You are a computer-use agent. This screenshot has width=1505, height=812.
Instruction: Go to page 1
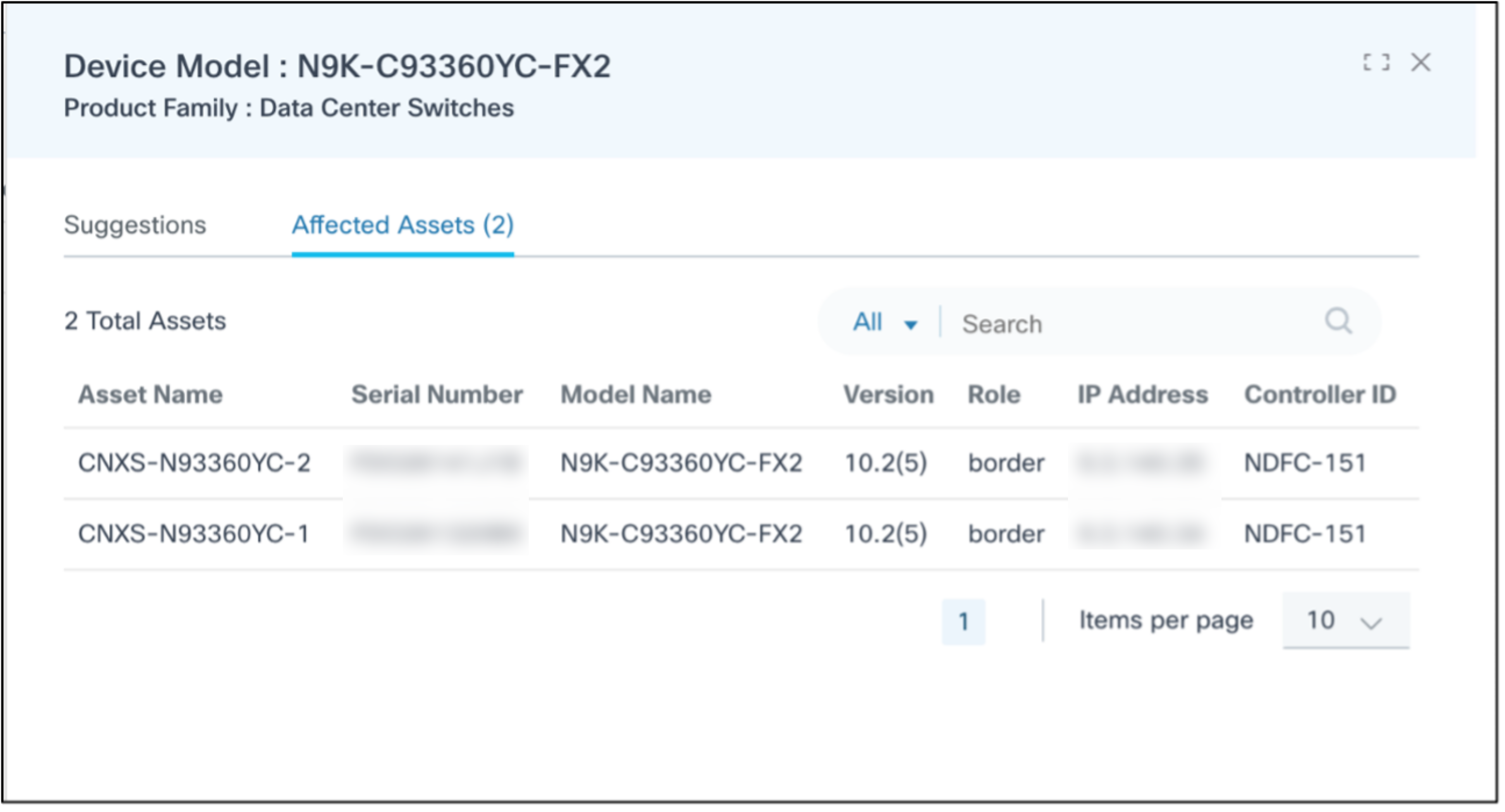[x=963, y=621]
